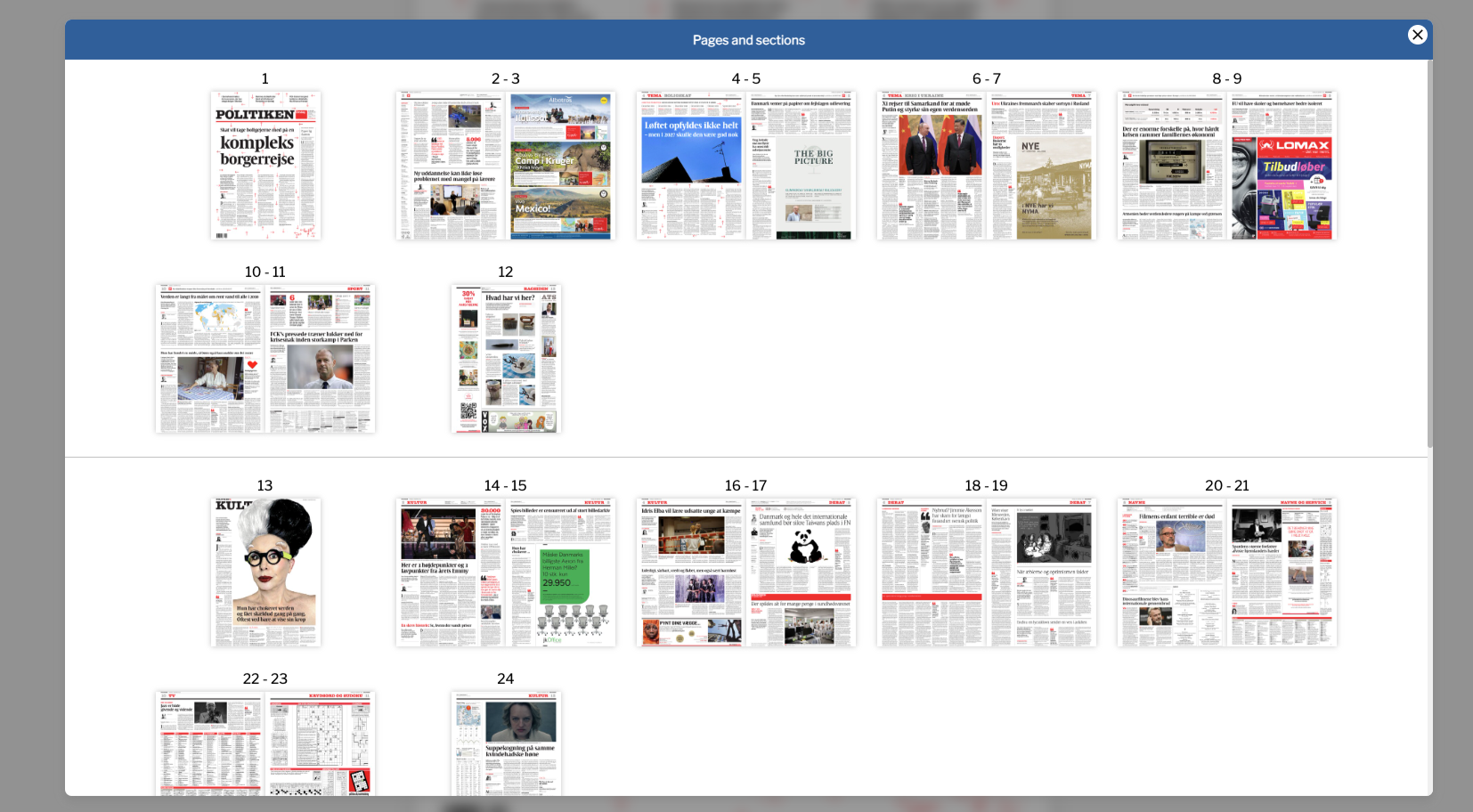Open pages 18 - 19 debat spread thumbnail
The height and width of the screenshot is (812, 1473).
987,572
